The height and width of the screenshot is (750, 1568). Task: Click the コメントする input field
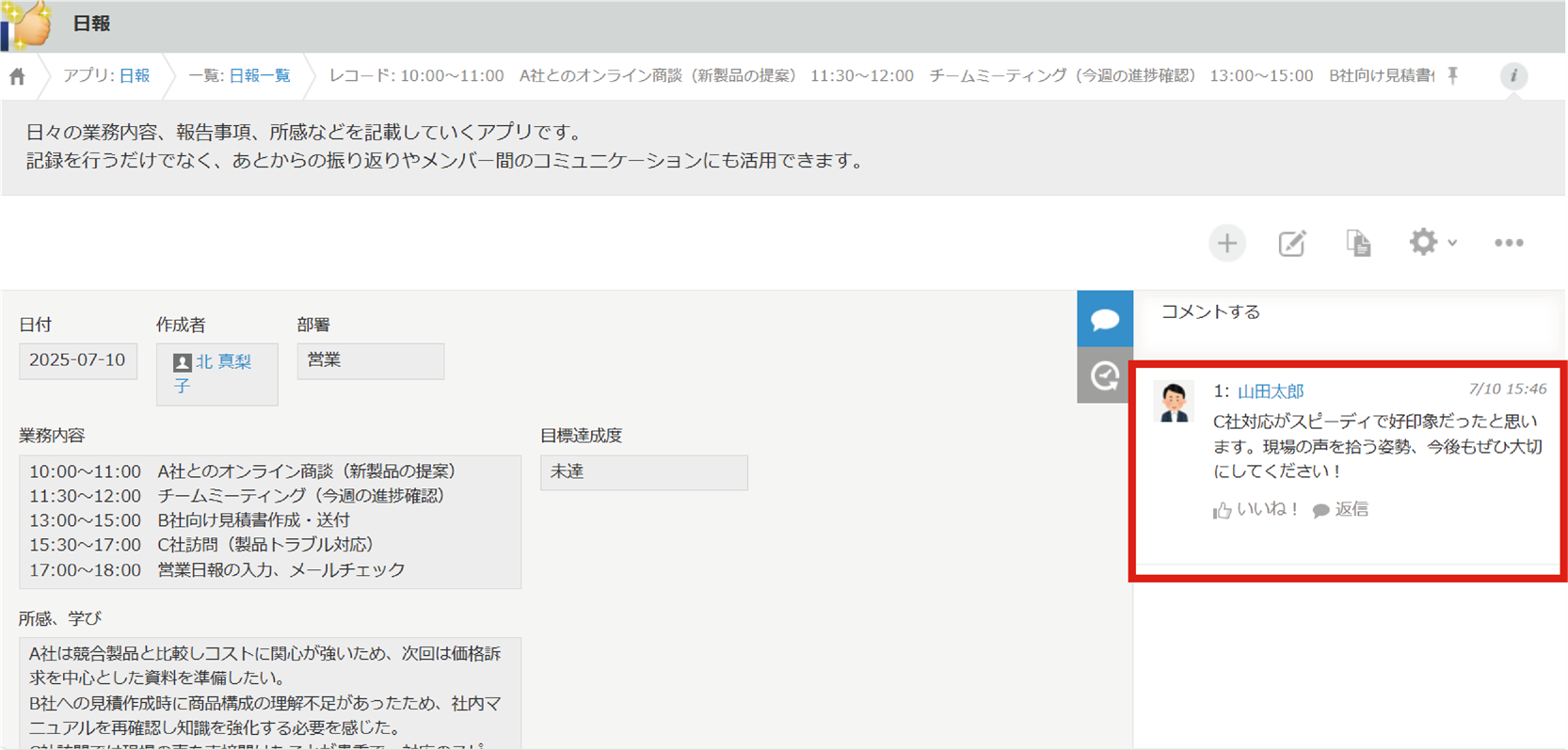point(1346,312)
